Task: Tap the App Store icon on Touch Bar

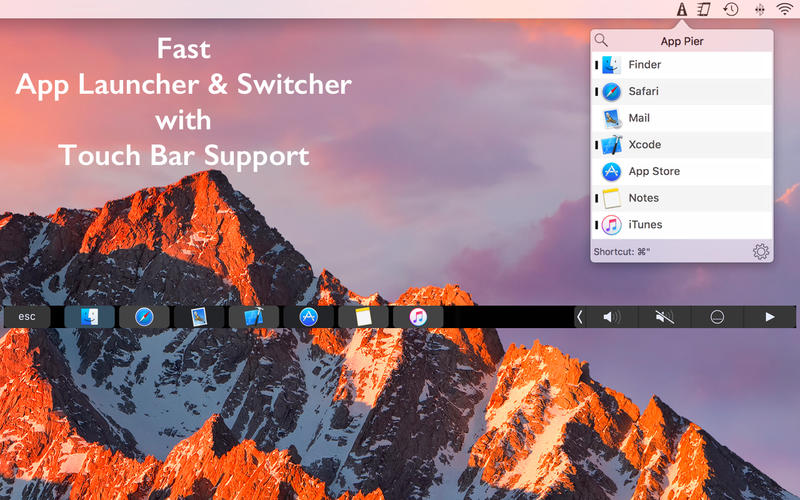Action: [308, 317]
